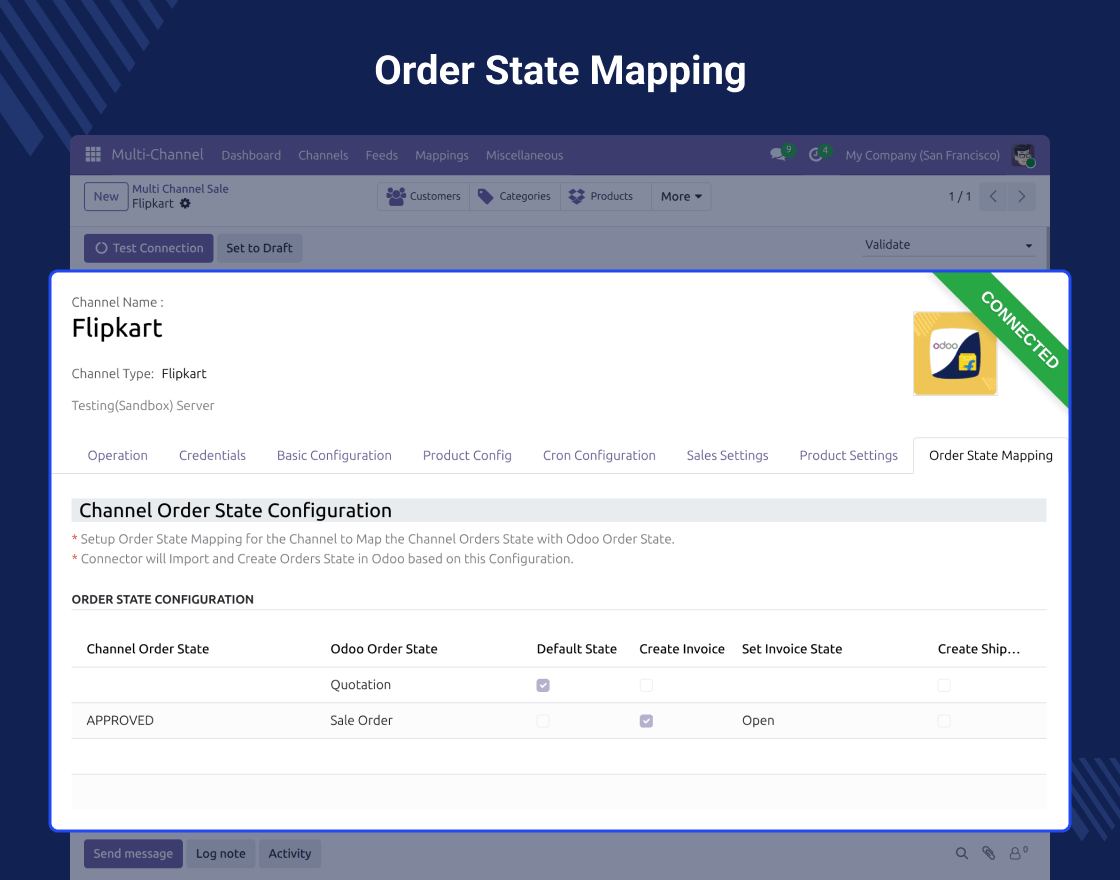Open Categories stat button
The height and width of the screenshot is (880, 1120).
click(x=515, y=196)
